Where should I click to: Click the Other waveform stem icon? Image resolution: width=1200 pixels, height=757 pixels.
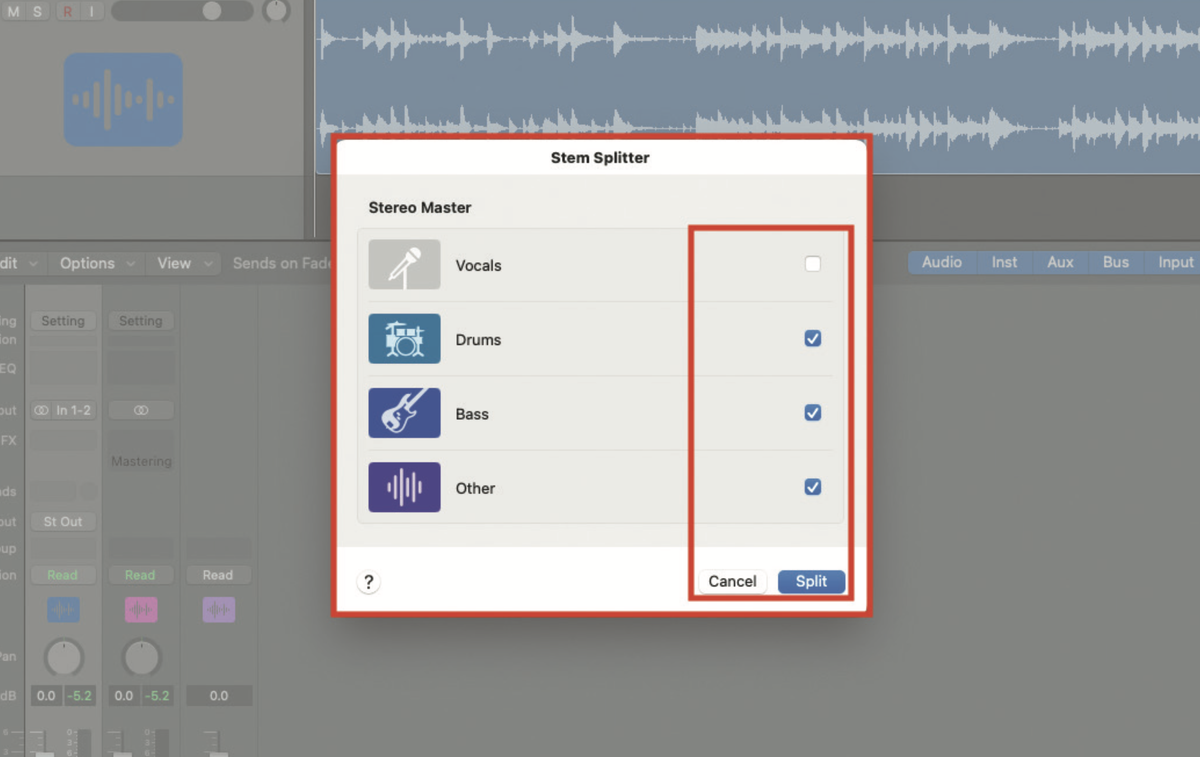point(404,487)
